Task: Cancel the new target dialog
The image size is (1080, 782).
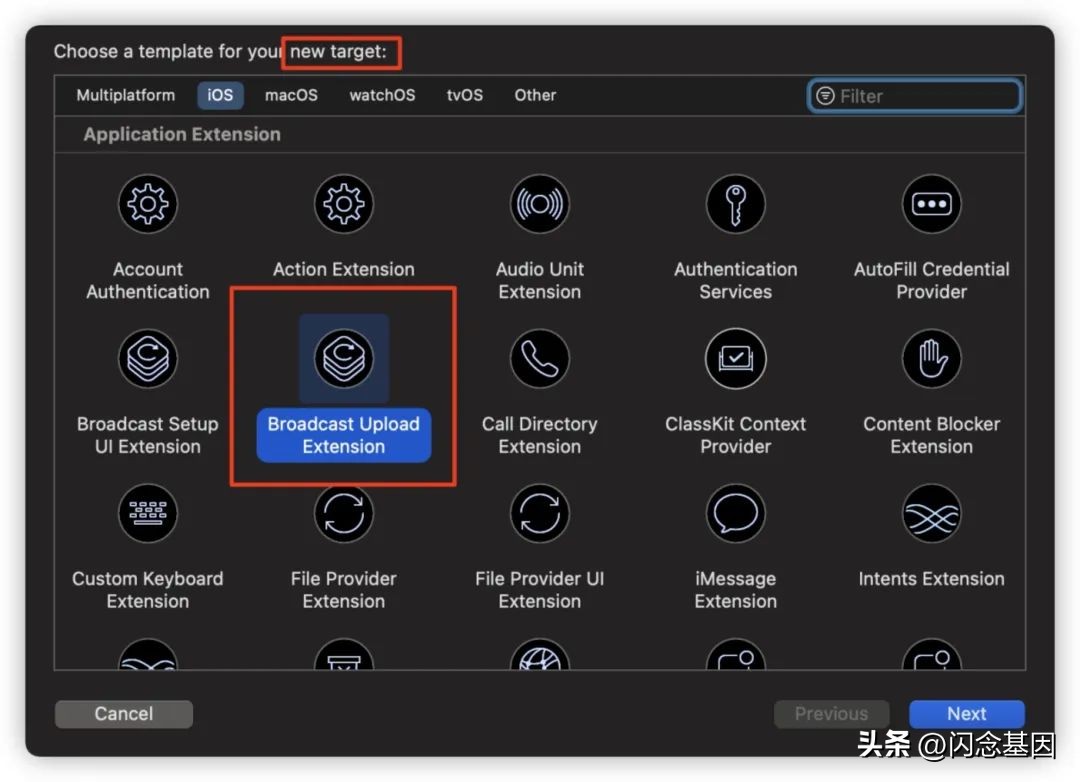Action: [123, 713]
